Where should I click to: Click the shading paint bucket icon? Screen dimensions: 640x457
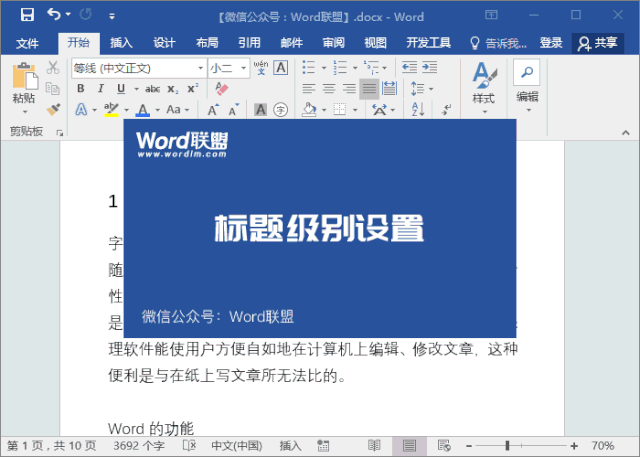click(x=309, y=110)
